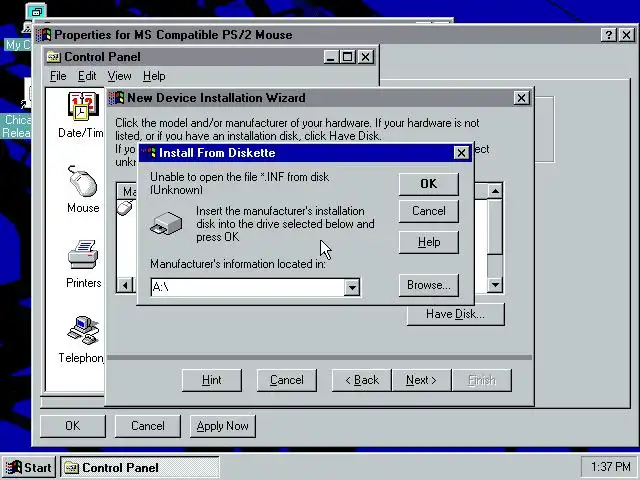The width and height of the screenshot is (640, 480).
Task: Click the Browse... button
Action: (429, 285)
